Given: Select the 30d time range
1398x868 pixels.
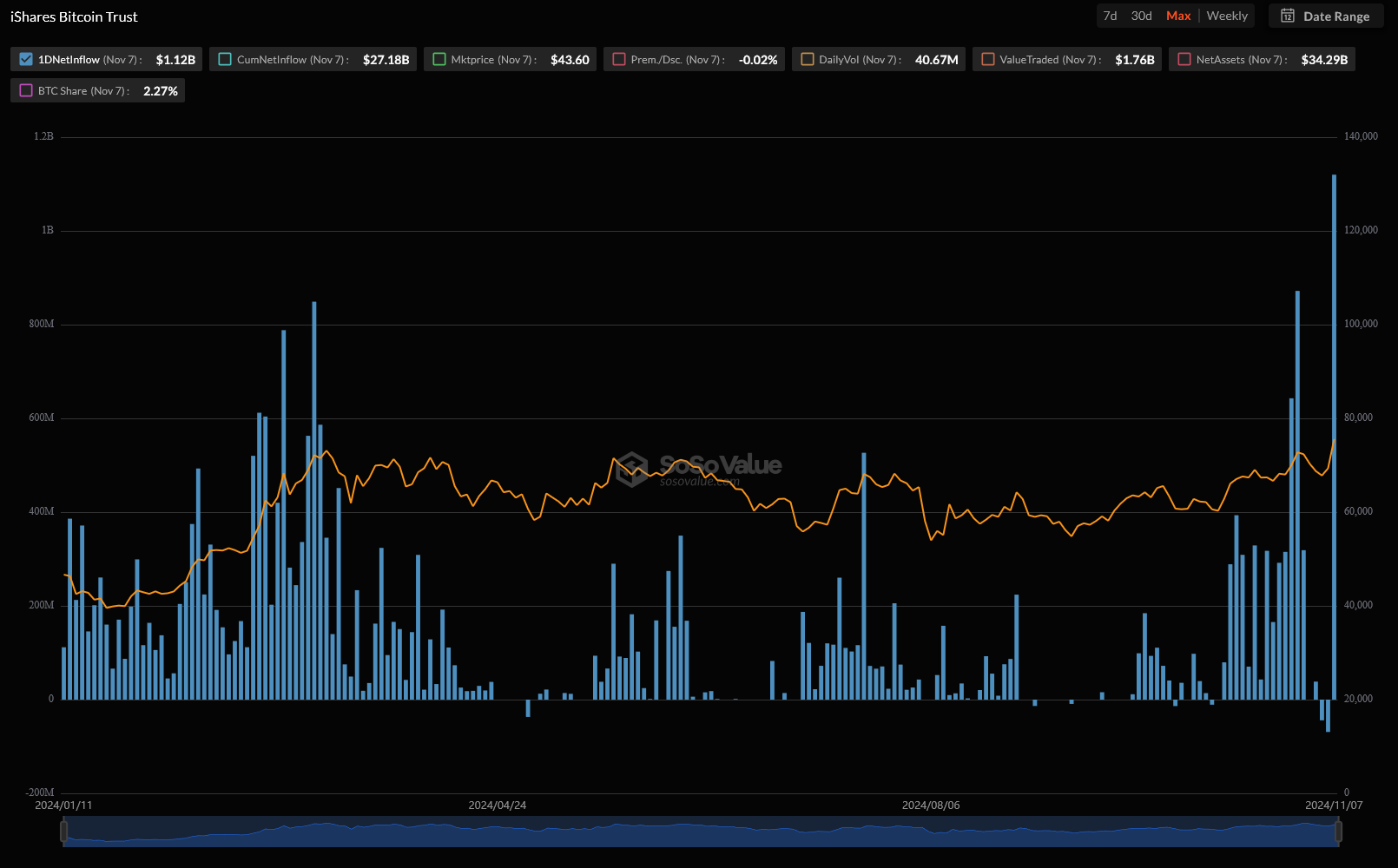Looking at the screenshot, I should coord(1141,16).
